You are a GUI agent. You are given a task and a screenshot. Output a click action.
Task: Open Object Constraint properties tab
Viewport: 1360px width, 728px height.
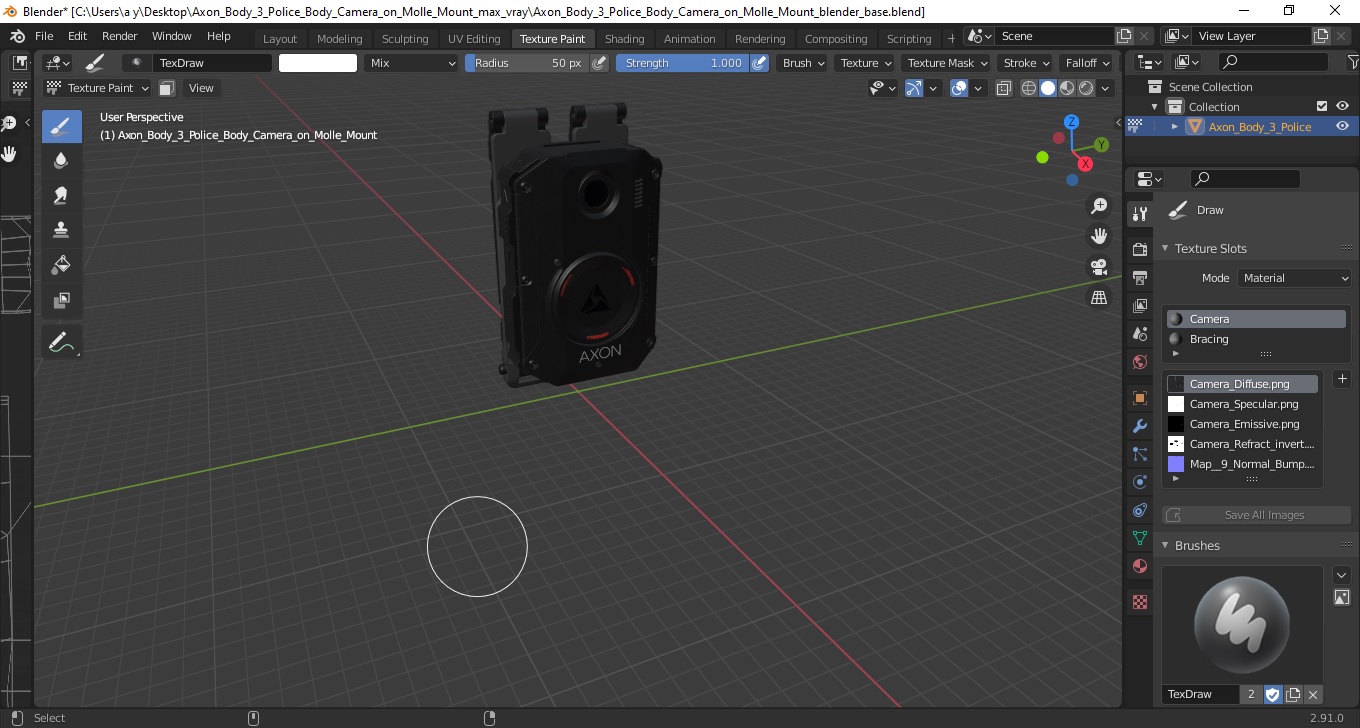click(1139, 510)
